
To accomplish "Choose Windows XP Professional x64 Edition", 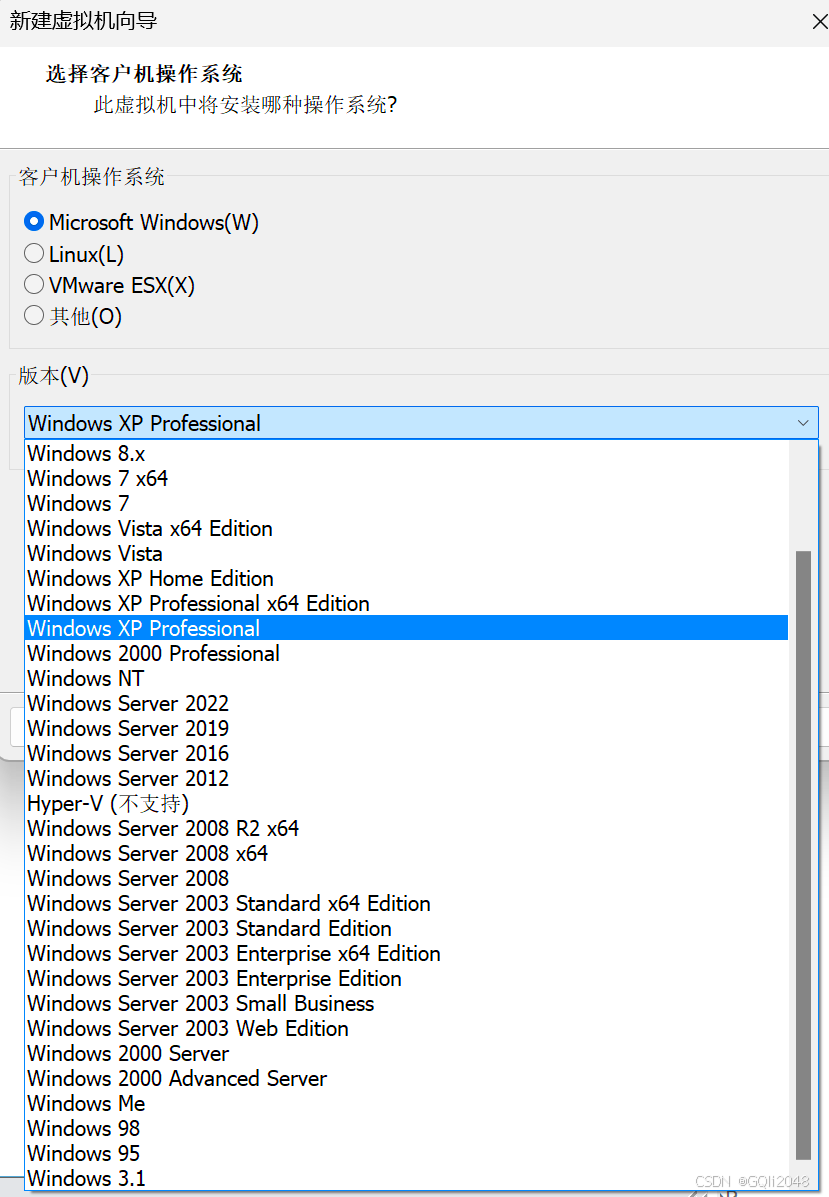I will [x=197, y=603].
